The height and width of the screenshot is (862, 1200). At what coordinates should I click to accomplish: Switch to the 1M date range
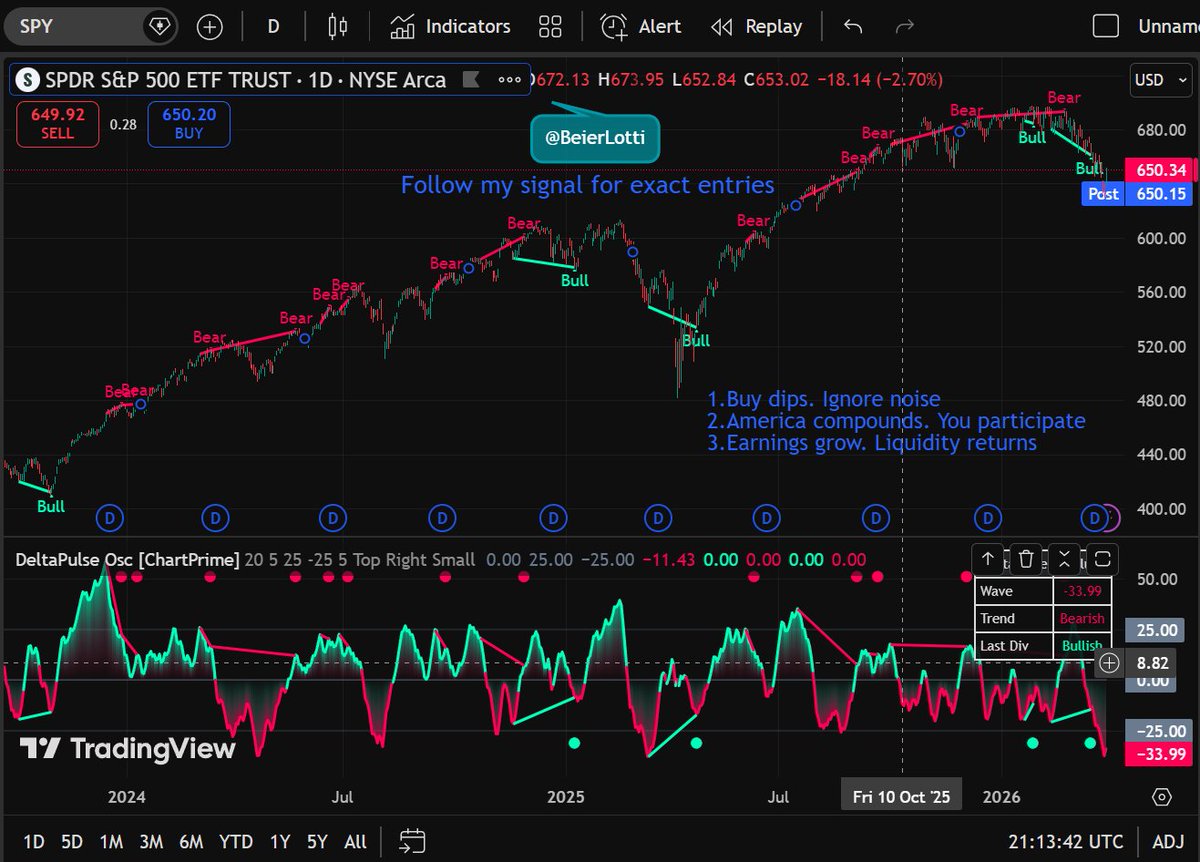click(111, 841)
